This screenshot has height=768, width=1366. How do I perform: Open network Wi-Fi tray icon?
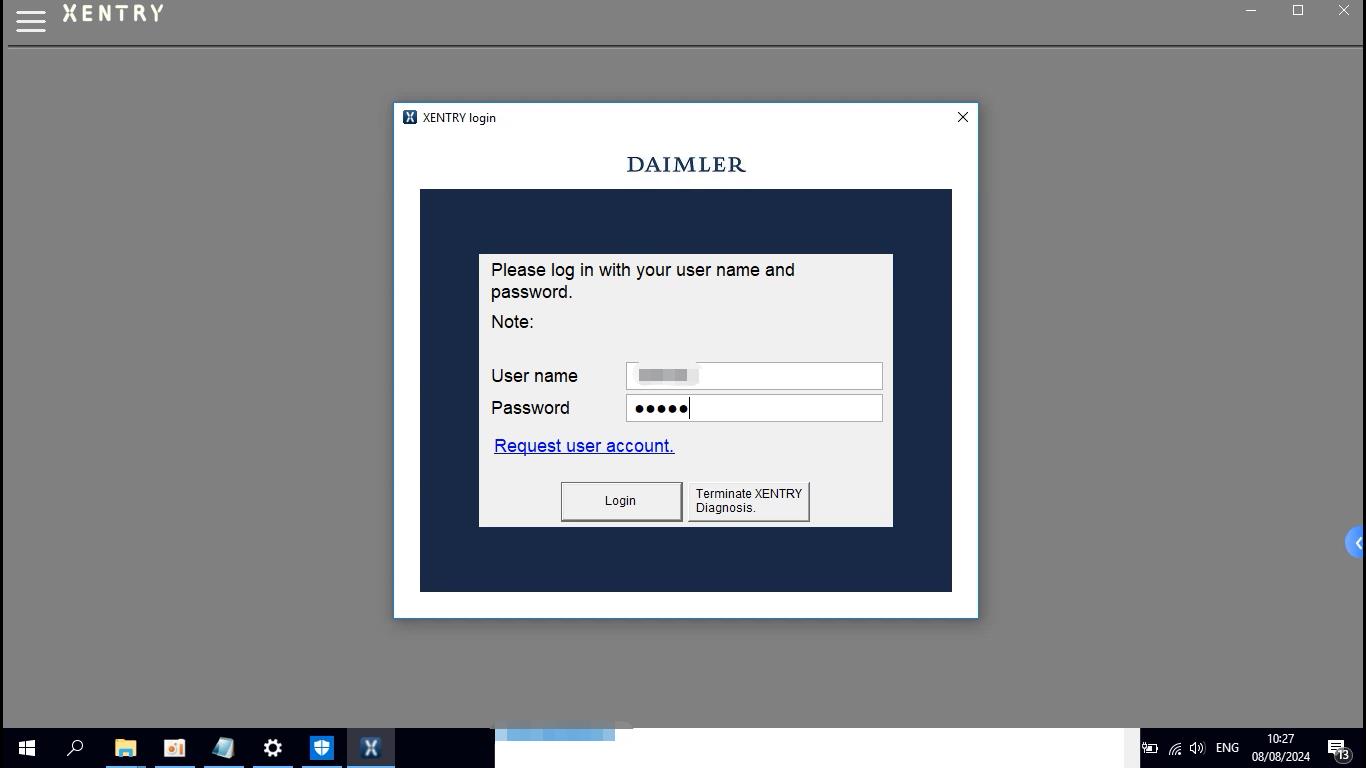pos(1175,748)
